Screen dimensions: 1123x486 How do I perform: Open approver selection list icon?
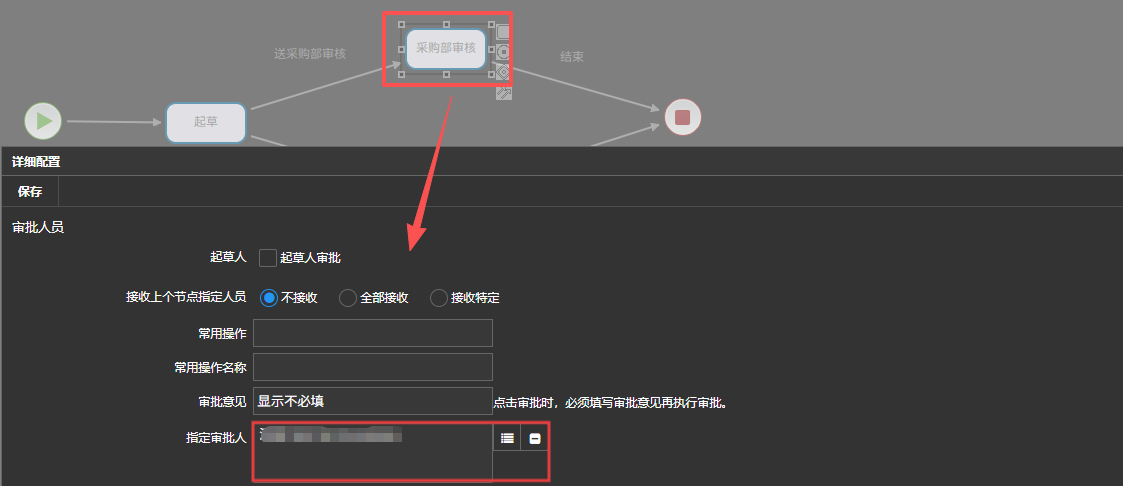tap(507, 438)
